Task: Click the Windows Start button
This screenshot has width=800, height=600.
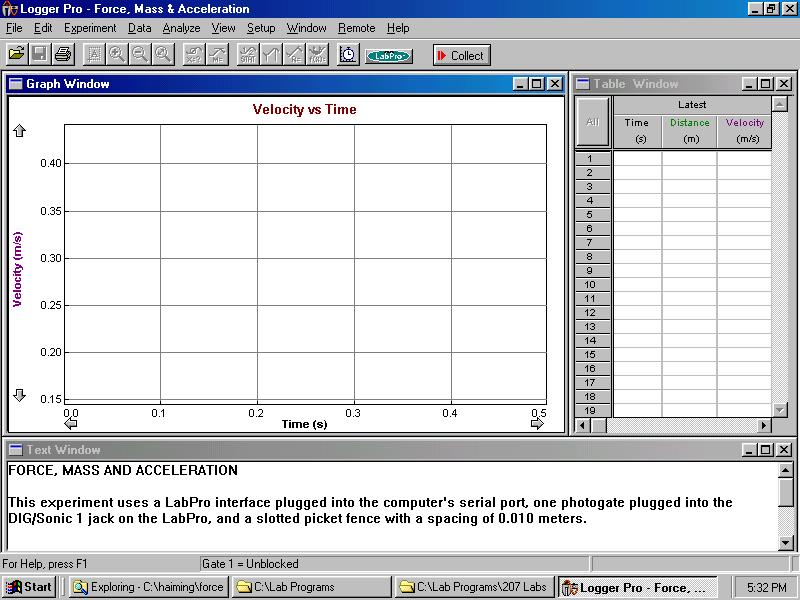Action: (29, 587)
